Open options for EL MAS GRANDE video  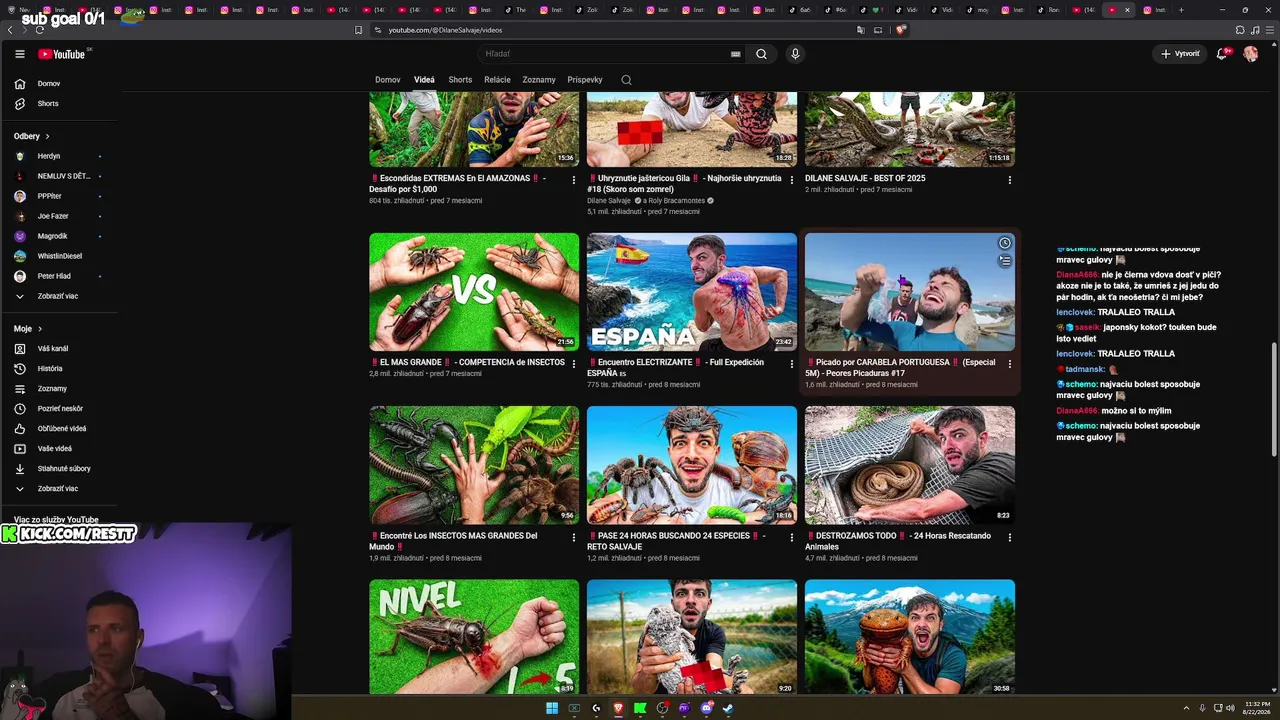click(x=574, y=364)
